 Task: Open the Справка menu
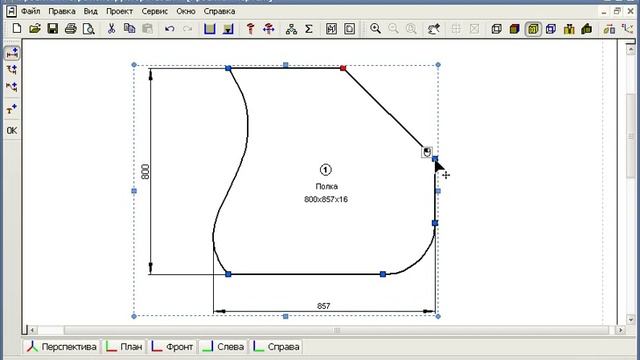[x=219, y=11]
